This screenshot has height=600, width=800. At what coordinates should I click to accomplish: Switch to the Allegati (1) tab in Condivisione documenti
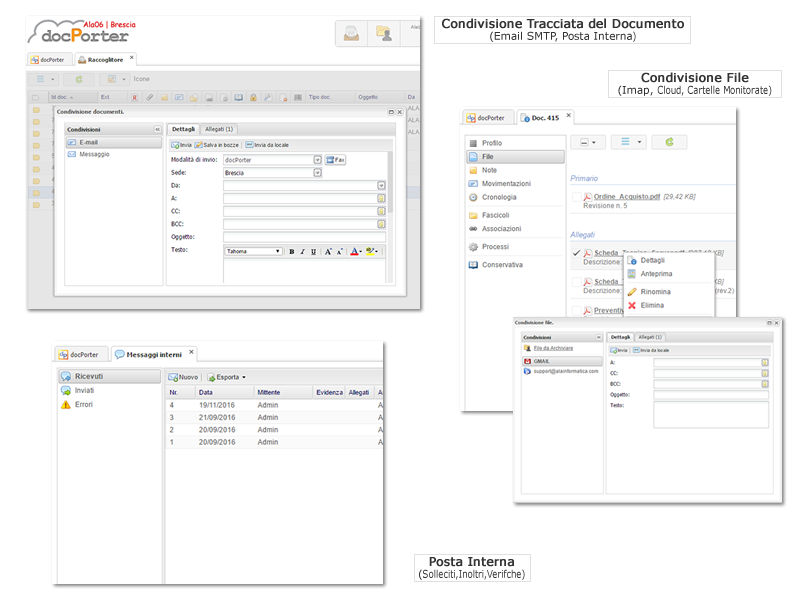click(x=219, y=130)
